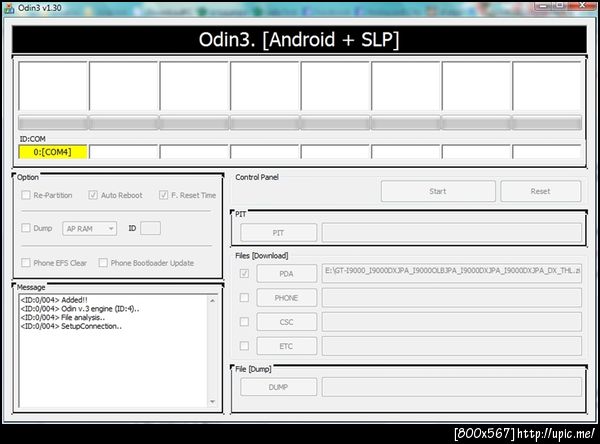600x444 pixels.
Task: Click the DUMP file path field
Action: [x=452, y=387]
